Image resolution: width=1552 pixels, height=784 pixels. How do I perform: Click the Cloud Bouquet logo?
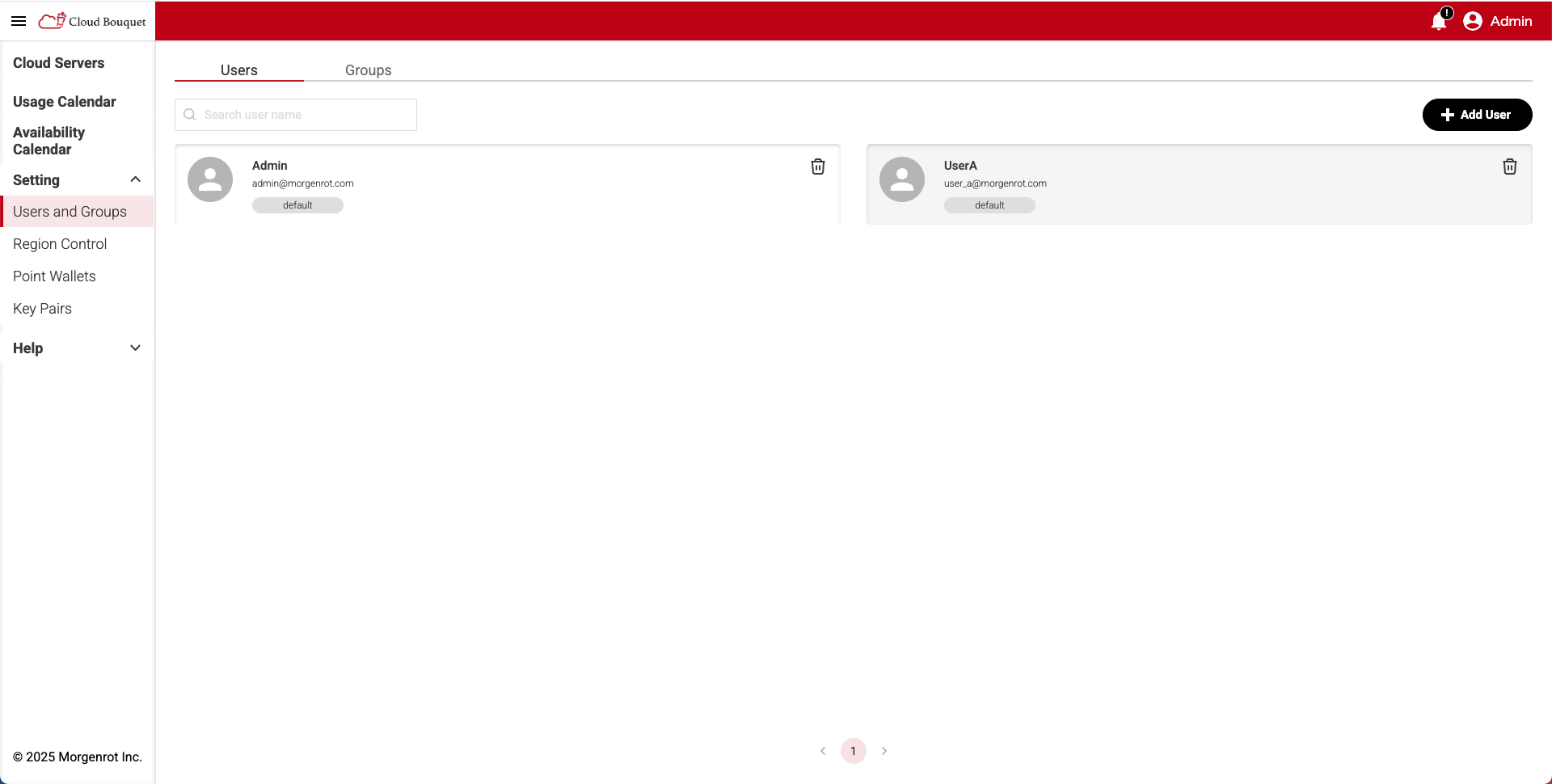coord(91,21)
